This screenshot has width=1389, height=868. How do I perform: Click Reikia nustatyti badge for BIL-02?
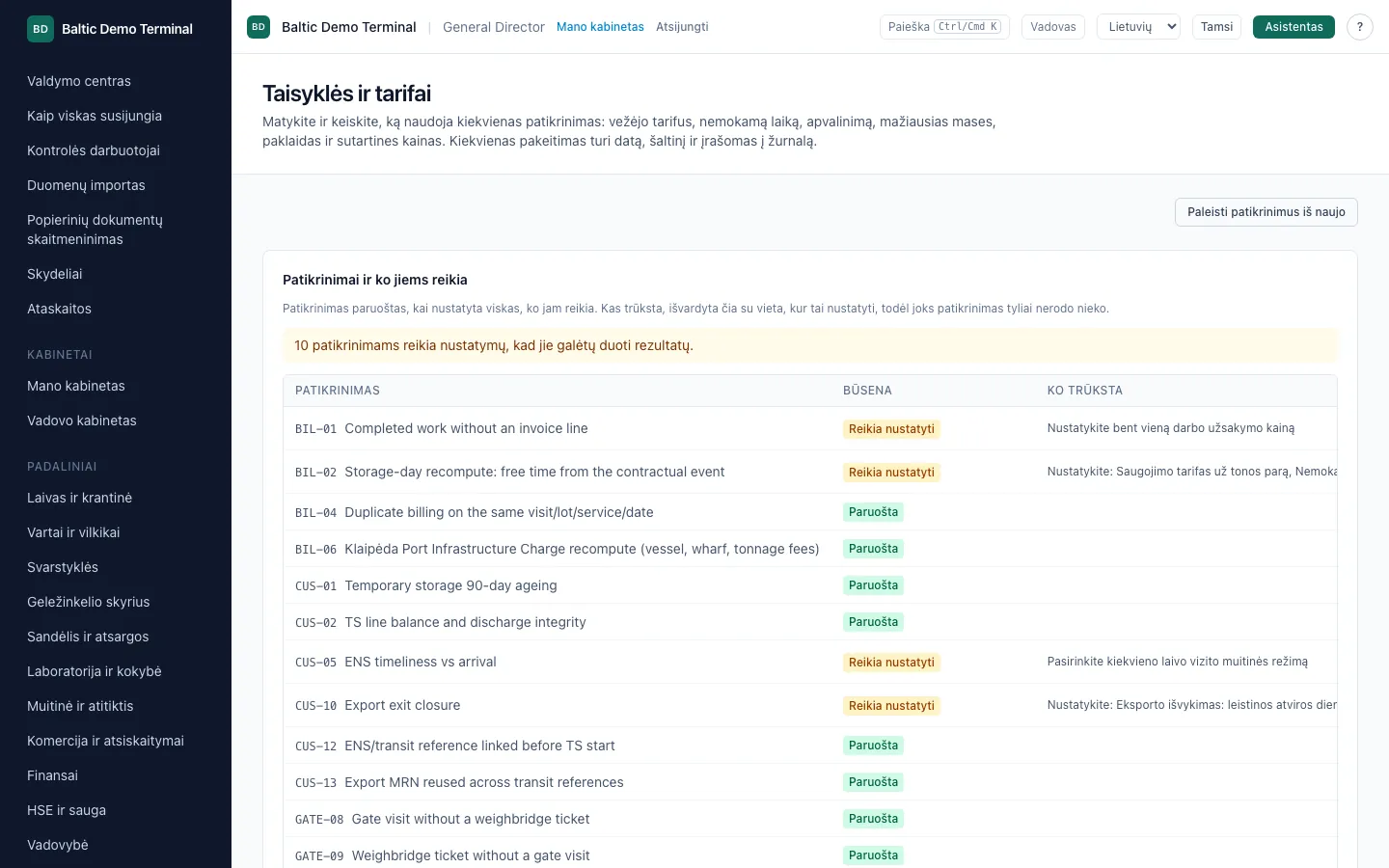pyautogui.click(x=891, y=473)
